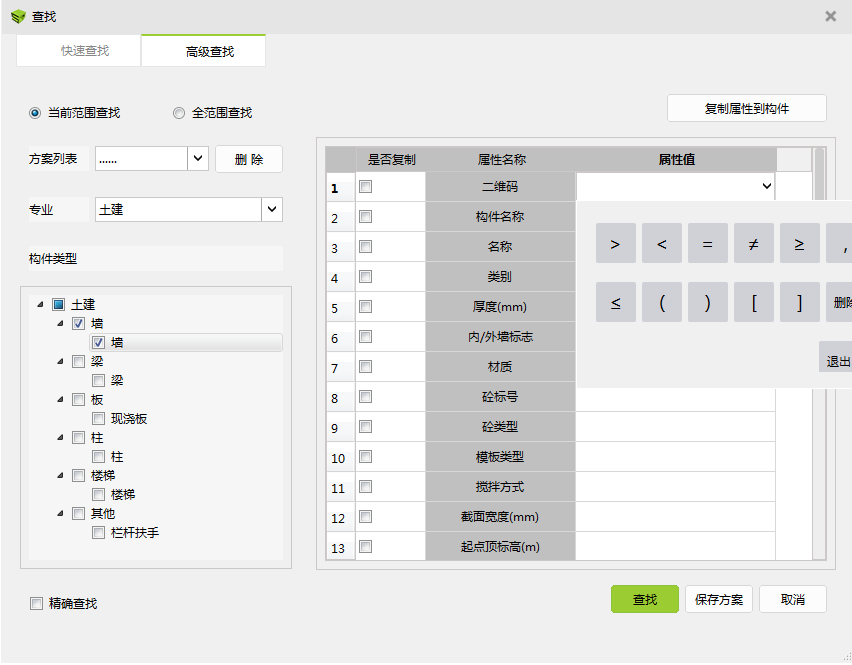Collapse the 板 category node
The image size is (852, 665).
tap(60, 400)
